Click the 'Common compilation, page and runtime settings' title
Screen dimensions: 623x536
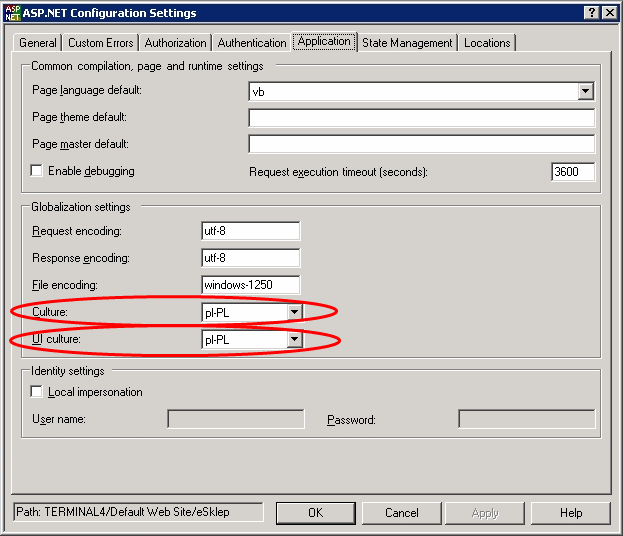[147, 66]
